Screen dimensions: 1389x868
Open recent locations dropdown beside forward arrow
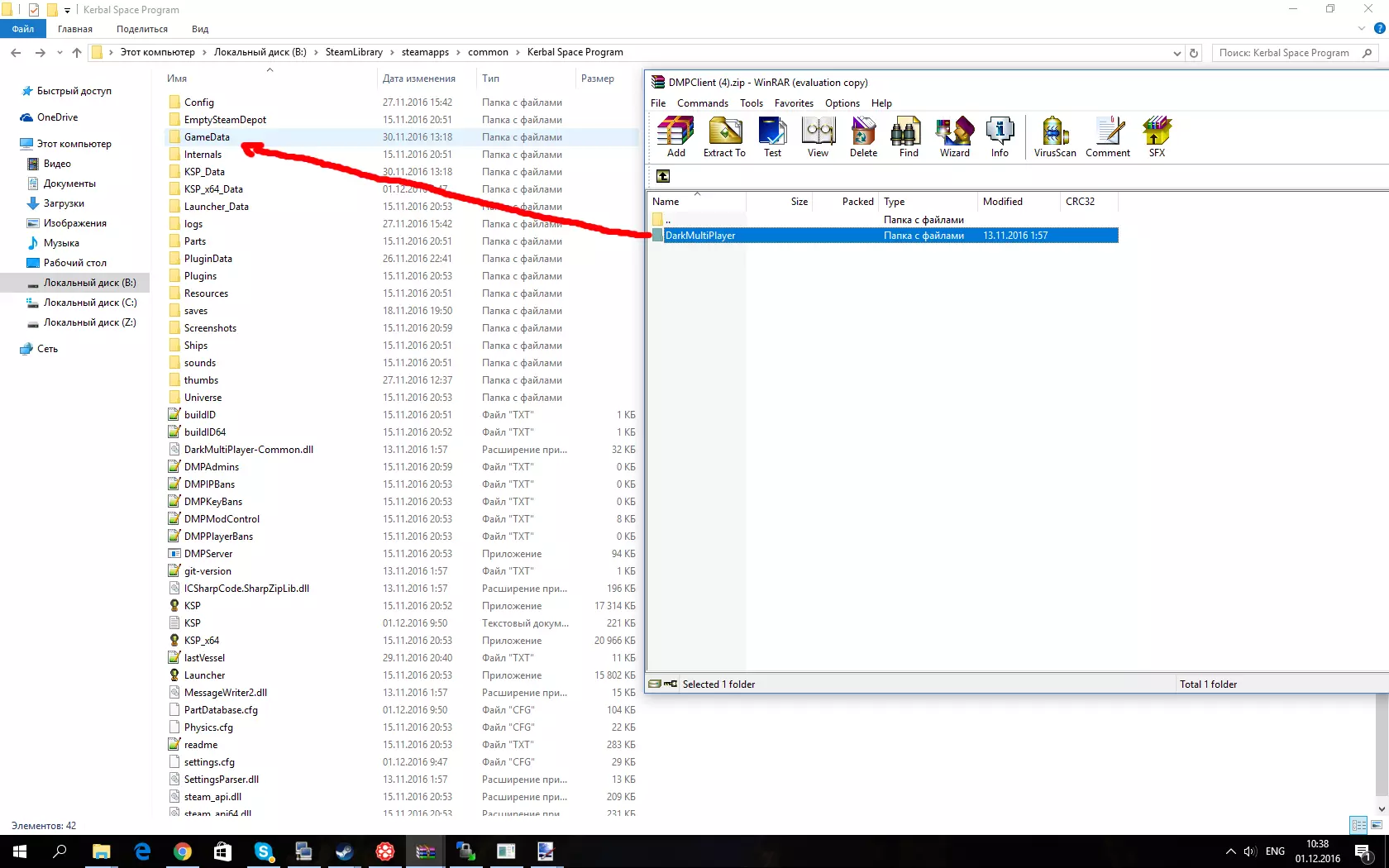point(60,53)
